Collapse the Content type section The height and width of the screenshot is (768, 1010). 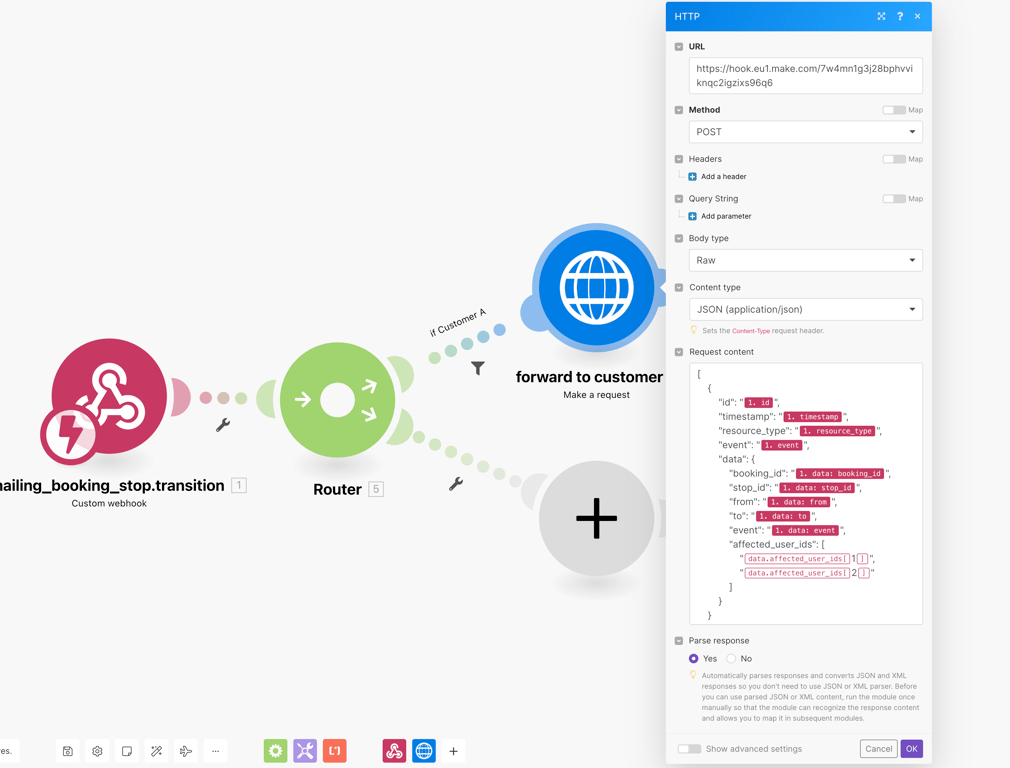point(679,287)
